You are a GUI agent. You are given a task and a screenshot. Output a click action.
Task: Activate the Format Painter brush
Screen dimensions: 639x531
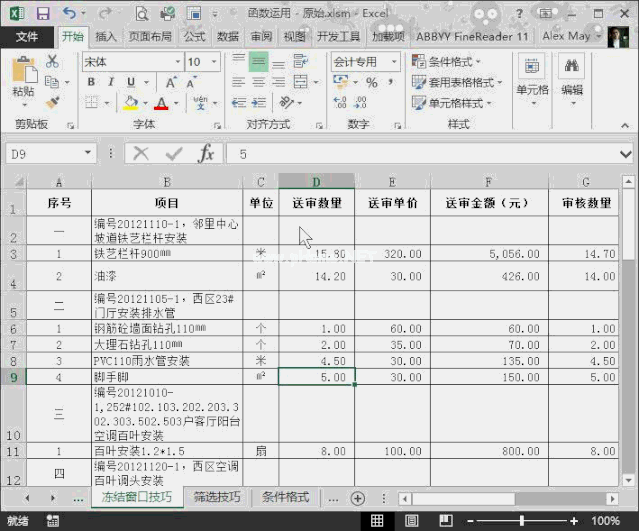pos(52,102)
